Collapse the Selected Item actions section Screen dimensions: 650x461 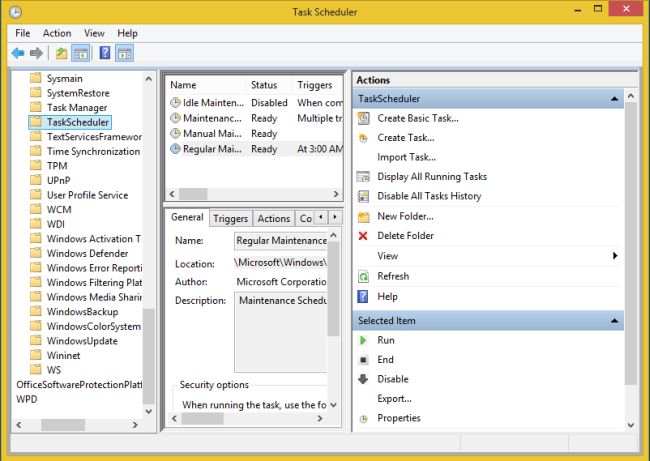click(614, 320)
